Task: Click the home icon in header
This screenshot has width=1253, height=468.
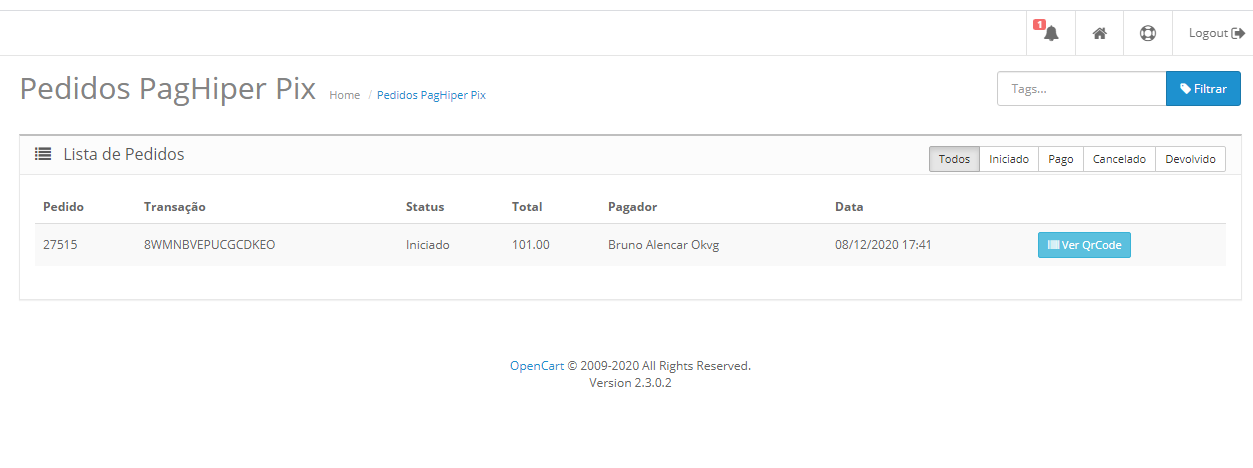Action: pyautogui.click(x=1099, y=34)
